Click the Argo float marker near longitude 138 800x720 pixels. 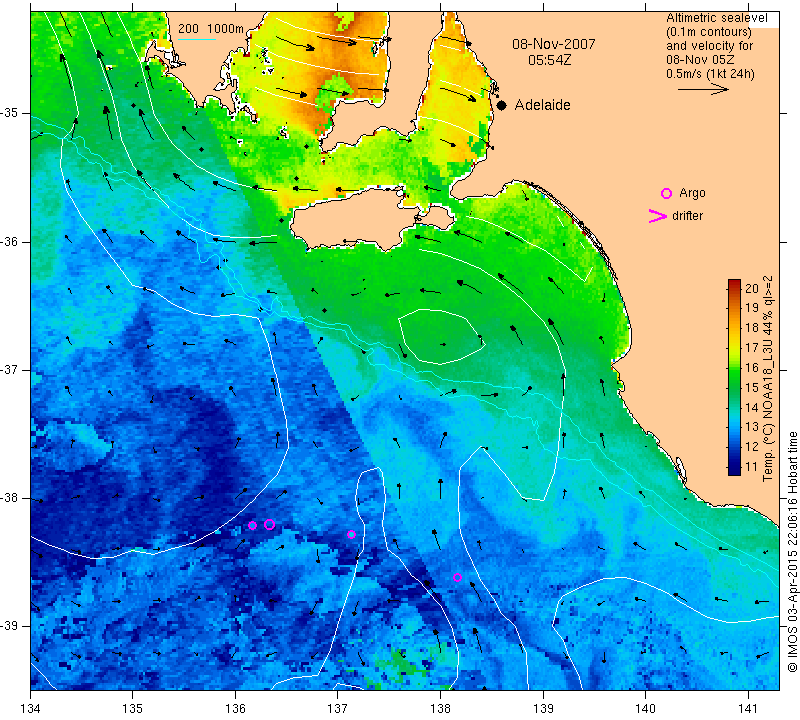[x=458, y=578]
